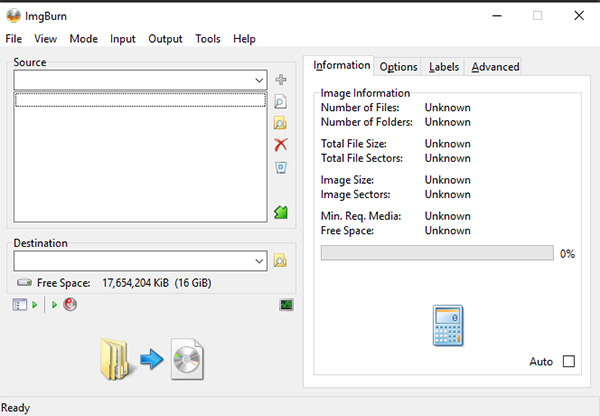Switch to the Advanced tab
Image resolution: width=600 pixels, height=416 pixels.
pos(495,67)
